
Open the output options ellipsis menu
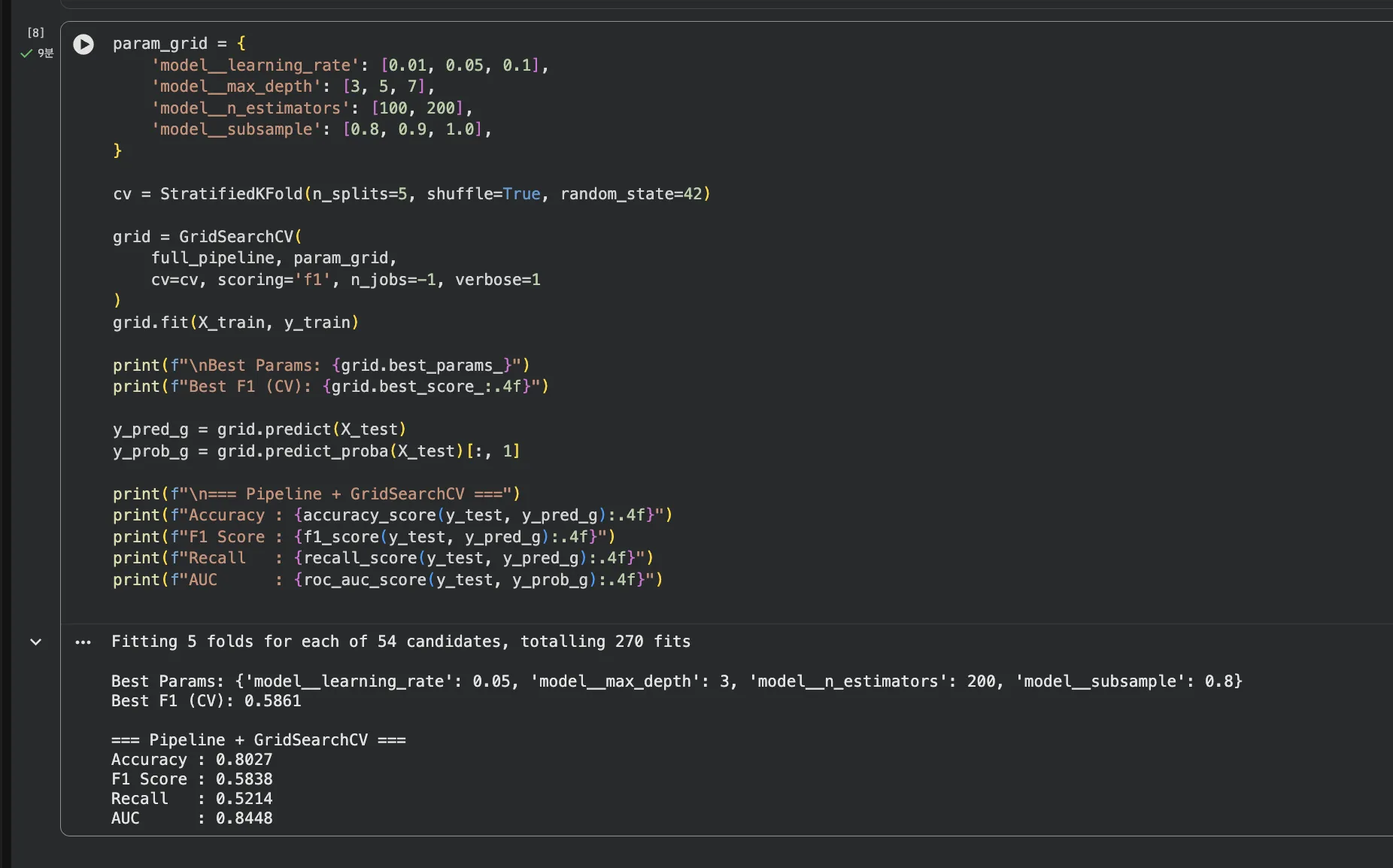coord(83,642)
